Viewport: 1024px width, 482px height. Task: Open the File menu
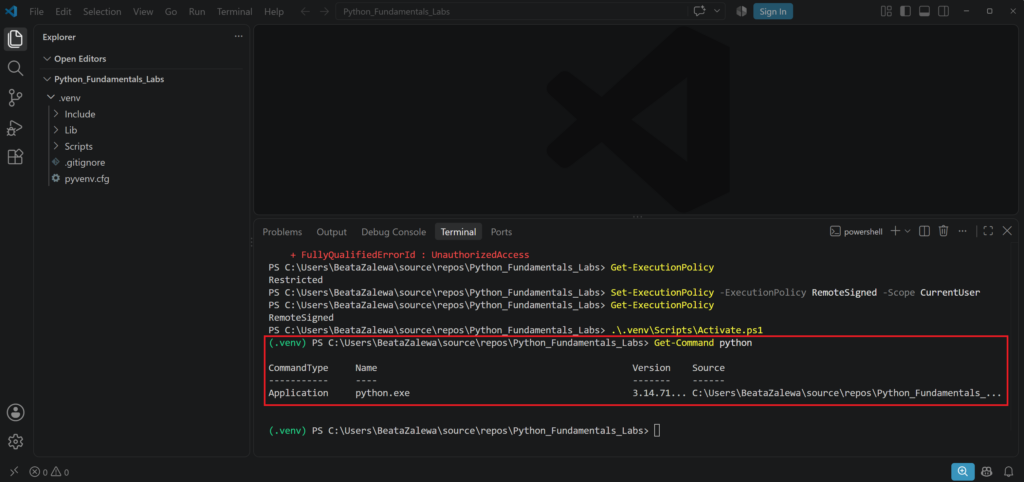(37, 12)
